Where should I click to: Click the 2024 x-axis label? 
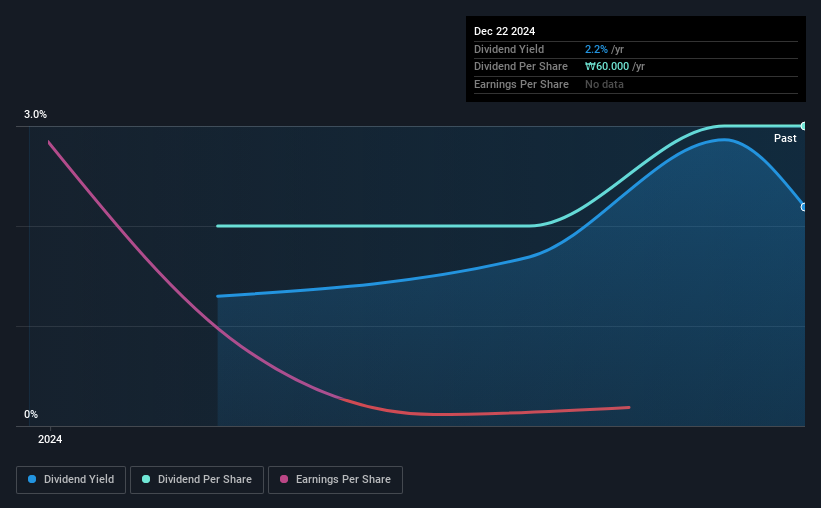click(x=50, y=439)
